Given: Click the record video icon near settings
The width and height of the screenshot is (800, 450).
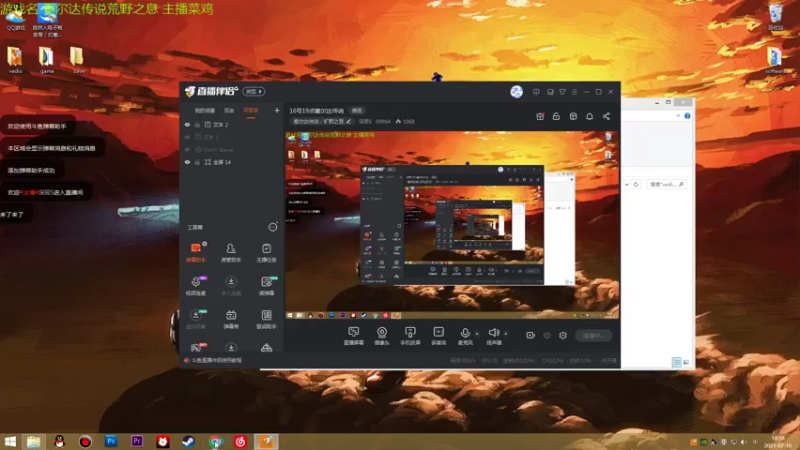Looking at the screenshot, I should 531,335.
